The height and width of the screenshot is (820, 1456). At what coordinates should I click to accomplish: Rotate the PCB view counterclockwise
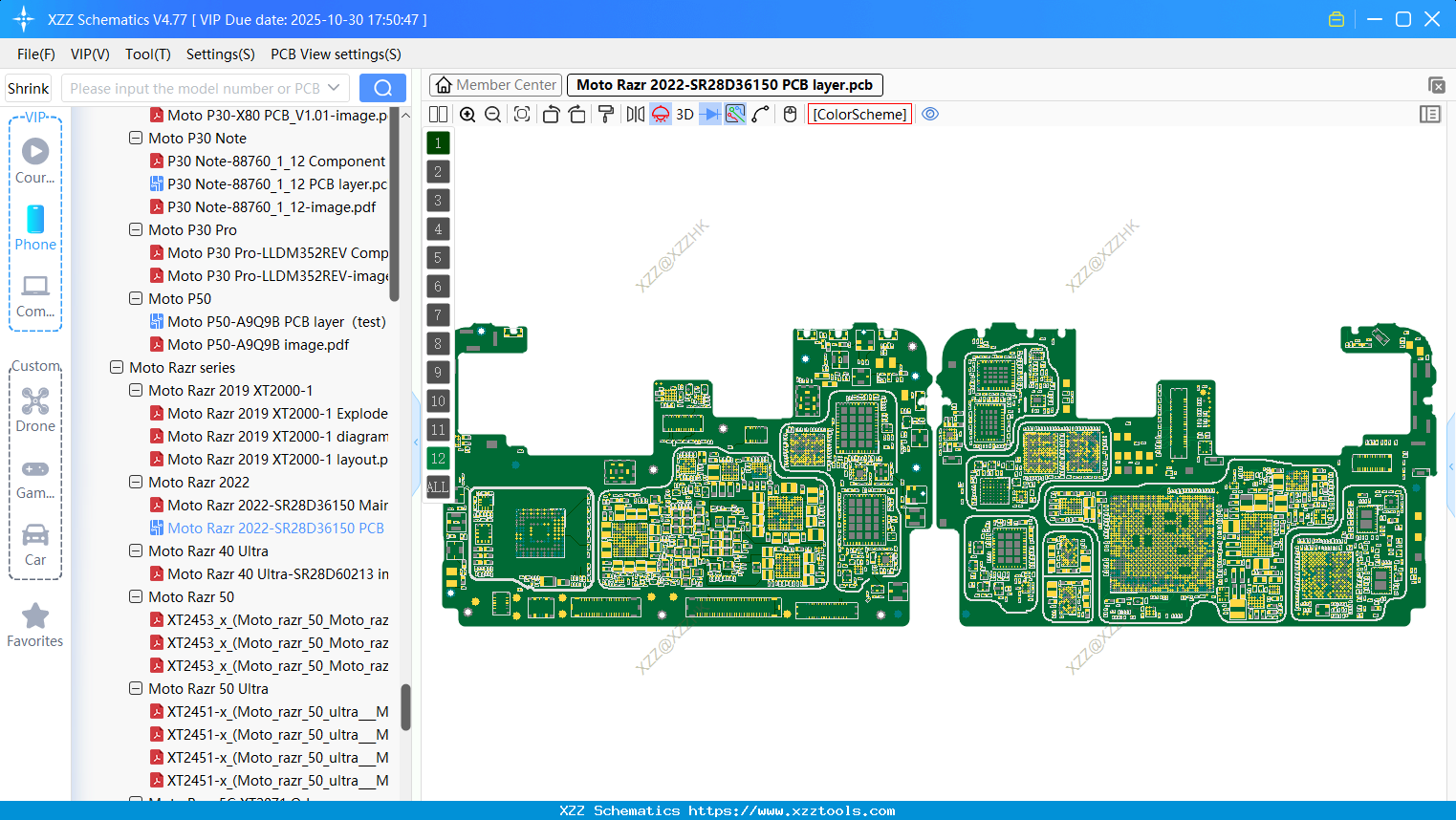pyautogui.click(x=552, y=114)
